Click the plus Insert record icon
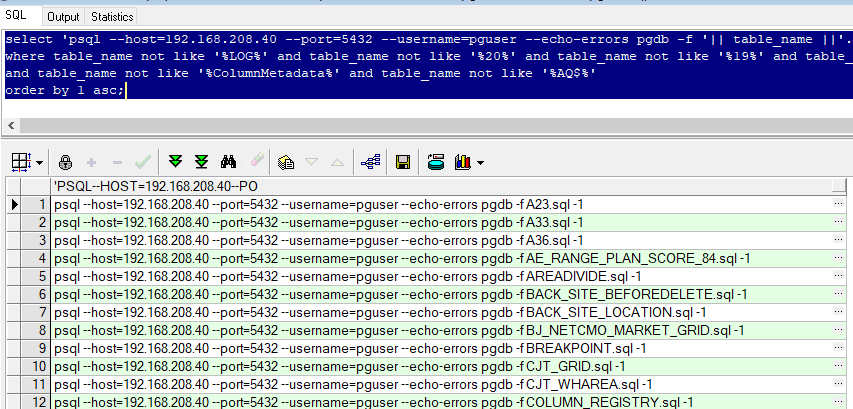Image resolution: width=853 pixels, height=409 pixels. [91, 162]
